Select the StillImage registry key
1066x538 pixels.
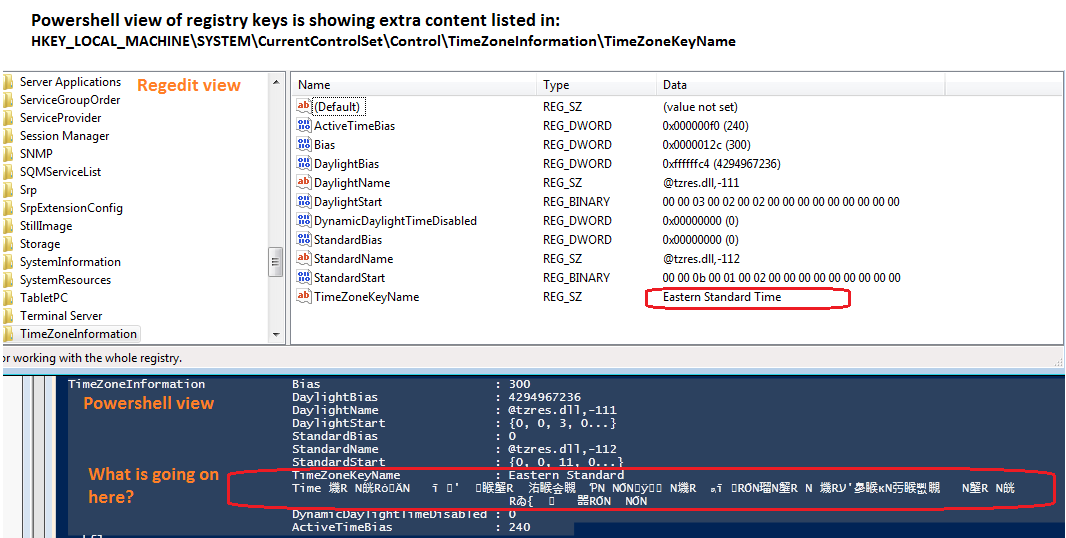click(46, 226)
